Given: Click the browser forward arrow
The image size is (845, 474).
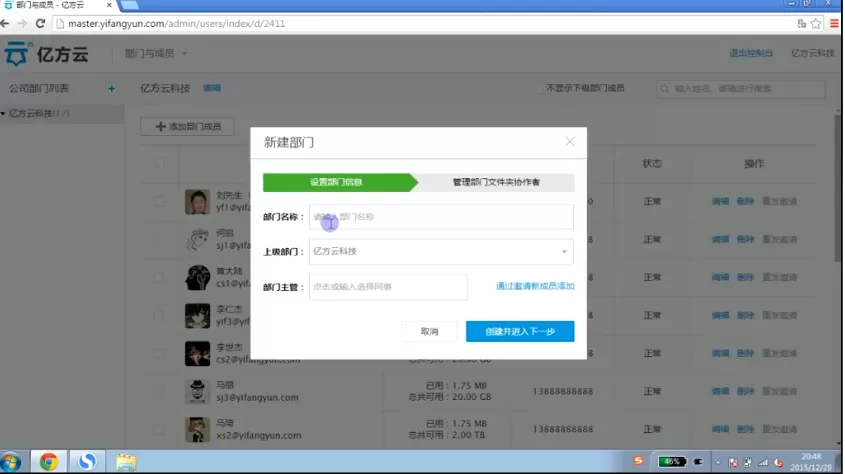Looking at the screenshot, I should point(22,23).
